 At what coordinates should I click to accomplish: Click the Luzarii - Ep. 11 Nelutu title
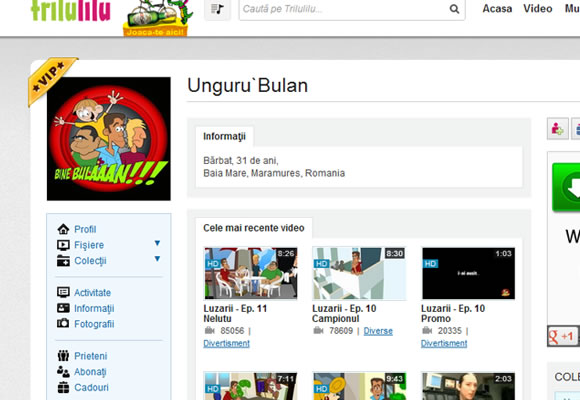235,313
